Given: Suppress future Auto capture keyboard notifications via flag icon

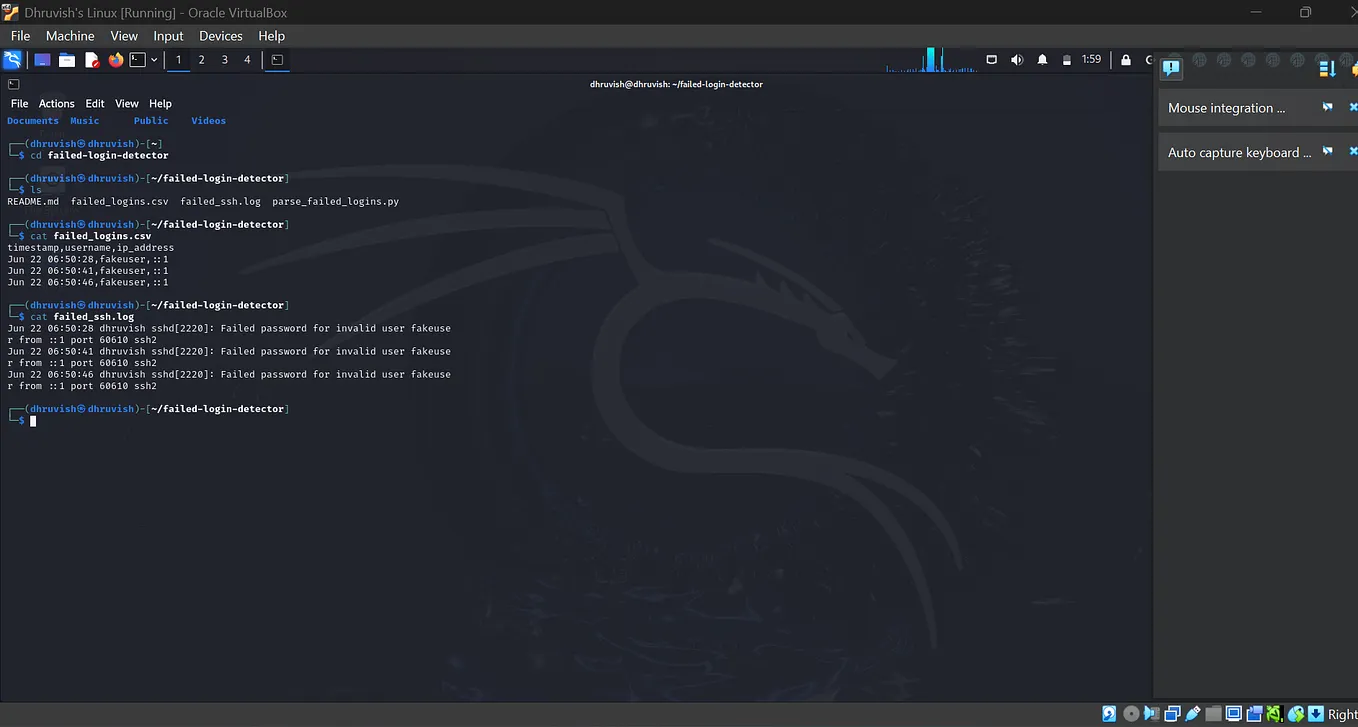Looking at the screenshot, I should click(1327, 151).
